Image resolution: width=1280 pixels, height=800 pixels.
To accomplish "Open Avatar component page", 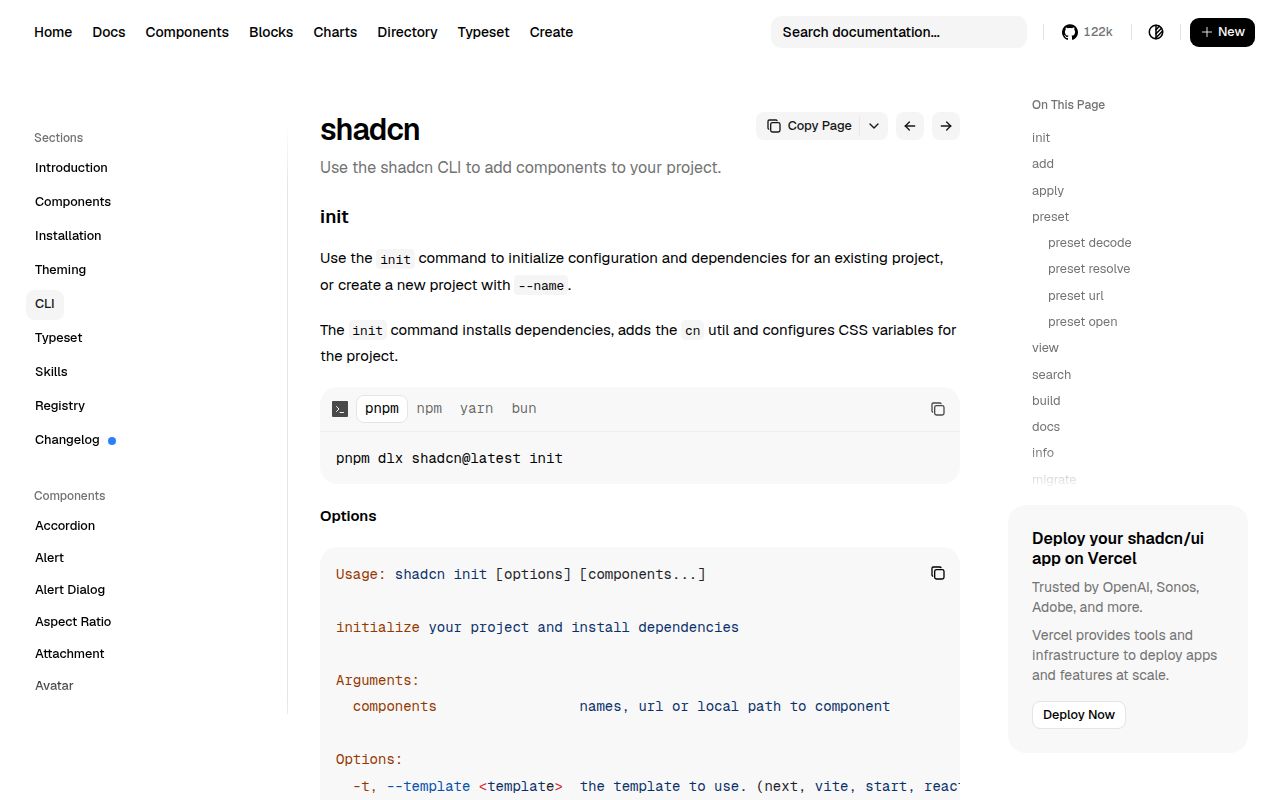I will [54, 686].
